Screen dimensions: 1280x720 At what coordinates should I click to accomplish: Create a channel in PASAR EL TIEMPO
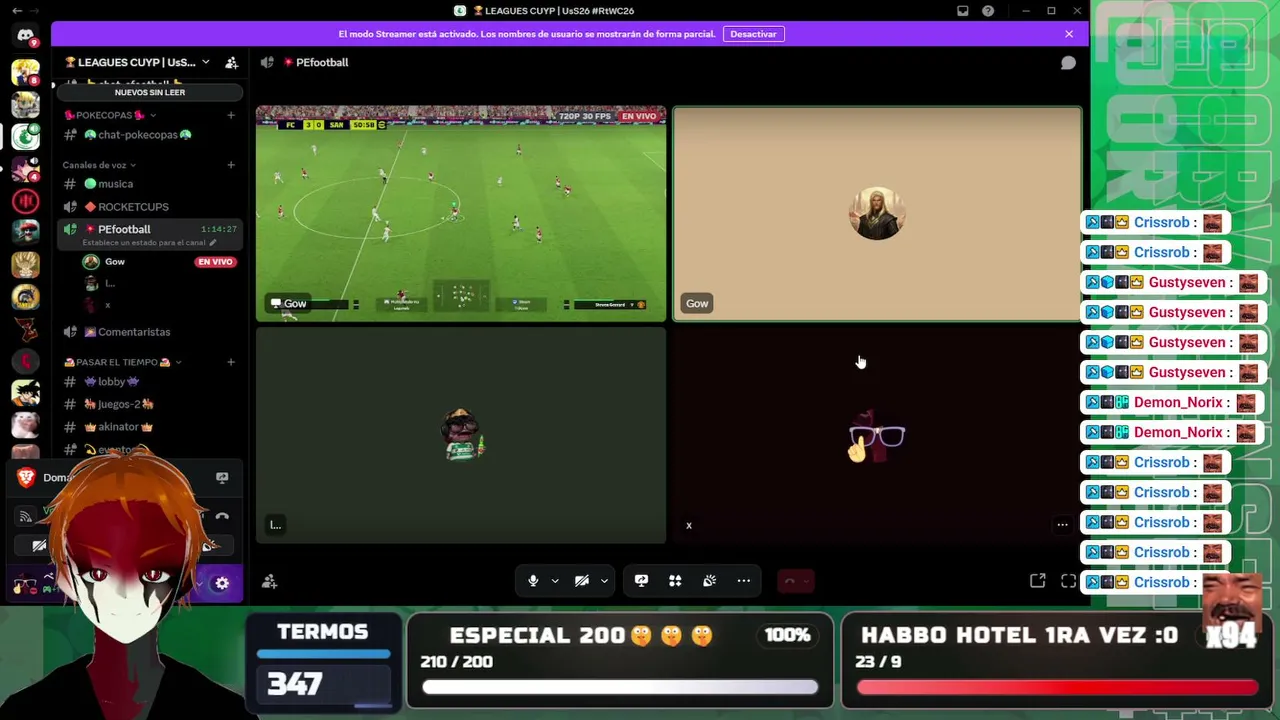(x=231, y=362)
